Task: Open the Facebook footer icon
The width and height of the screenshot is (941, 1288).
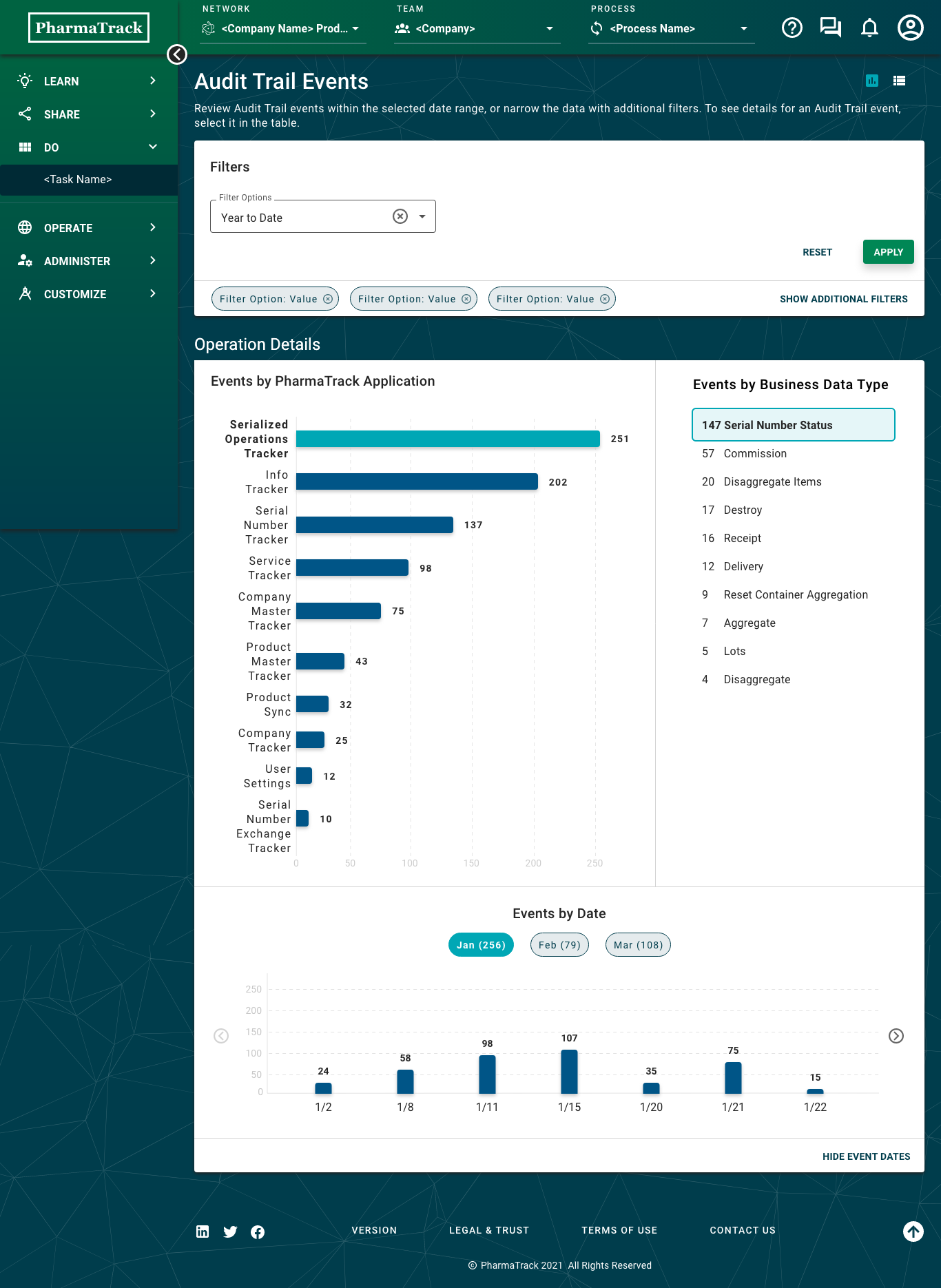Action: tap(258, 1232)
